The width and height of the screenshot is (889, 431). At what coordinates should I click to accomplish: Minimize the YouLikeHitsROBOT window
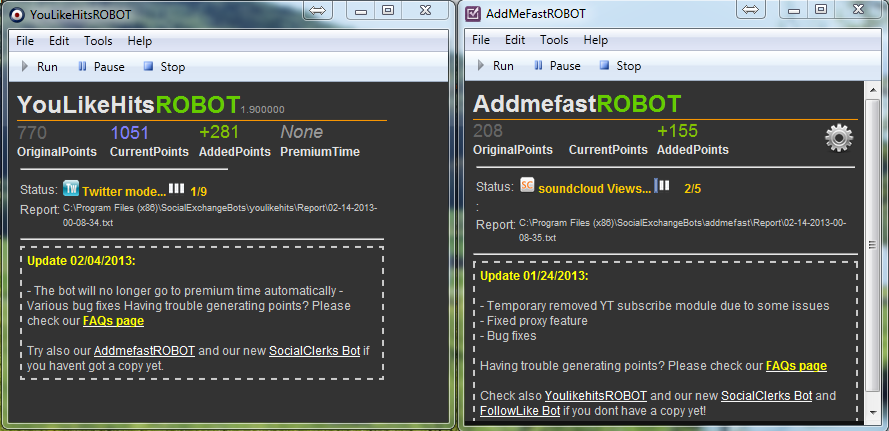click(x=361, y=11)
